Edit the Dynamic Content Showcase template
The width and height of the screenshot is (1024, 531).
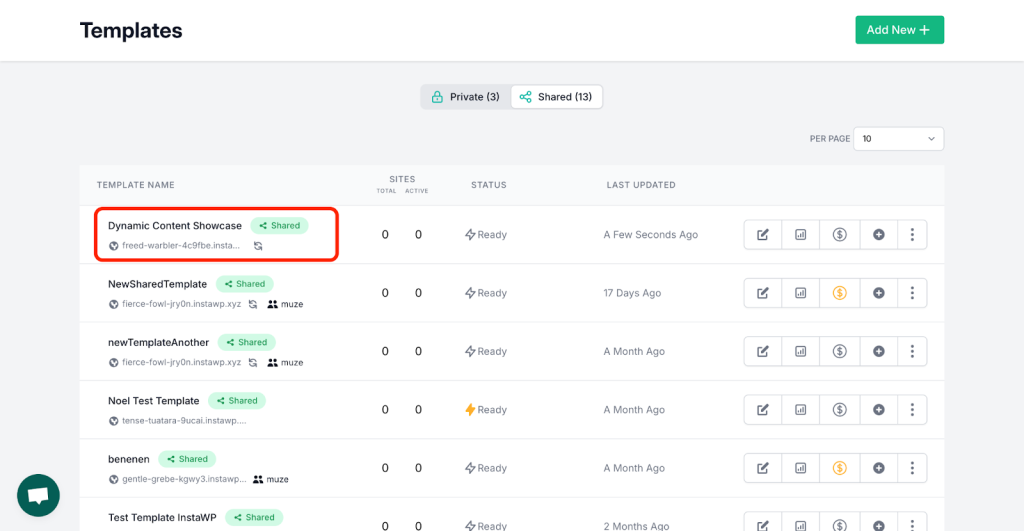pos(762,234)
